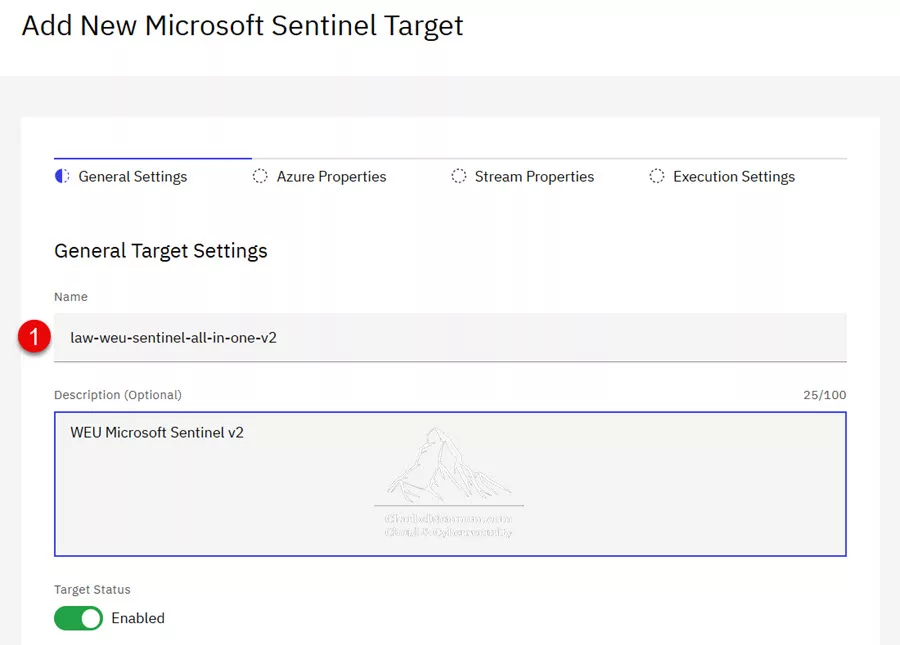
Task: Click the Add New Microsoft Sentinel Target title
Action: (242, 26)
